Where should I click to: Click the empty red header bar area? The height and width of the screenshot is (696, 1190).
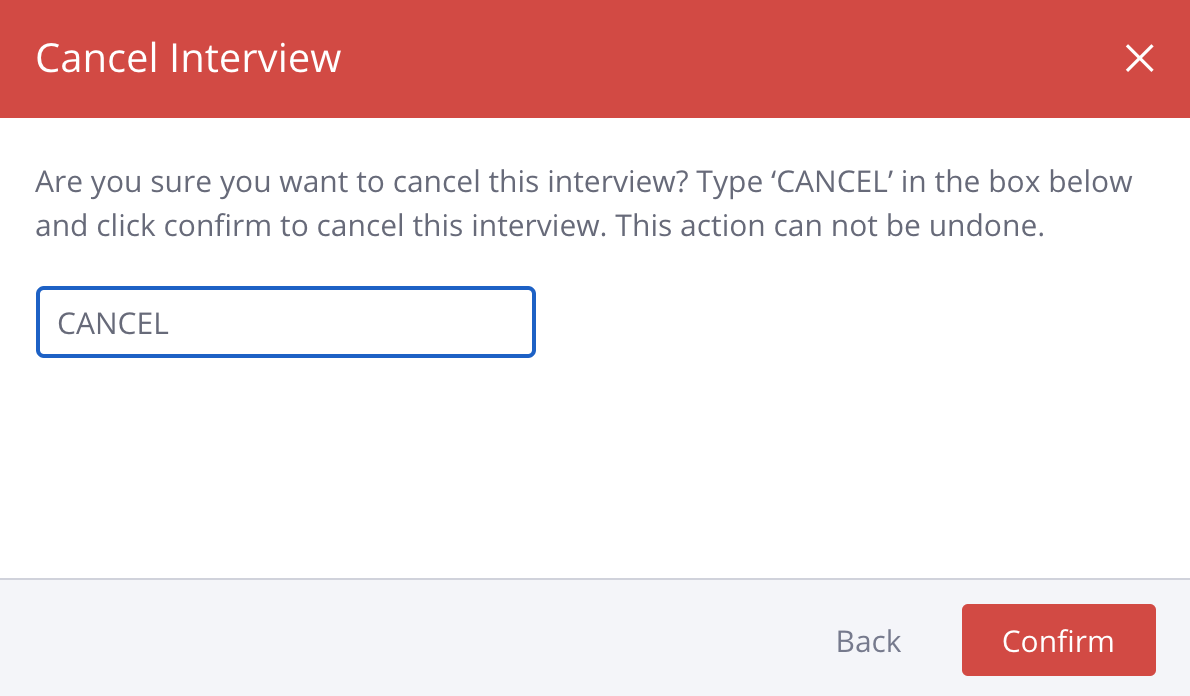pos(700,59)
